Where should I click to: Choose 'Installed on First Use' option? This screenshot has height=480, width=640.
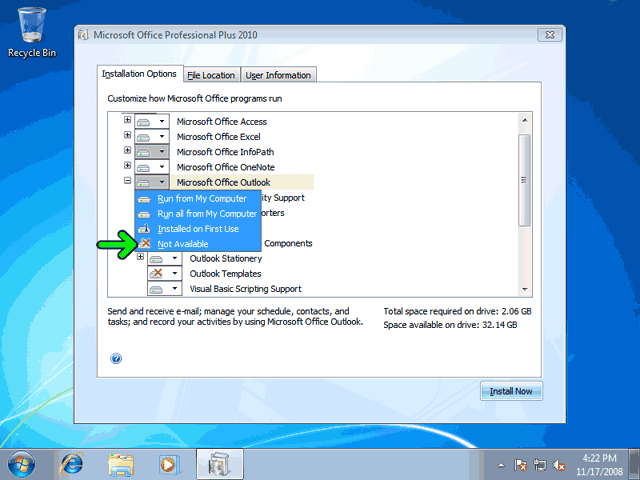(198, 229)
